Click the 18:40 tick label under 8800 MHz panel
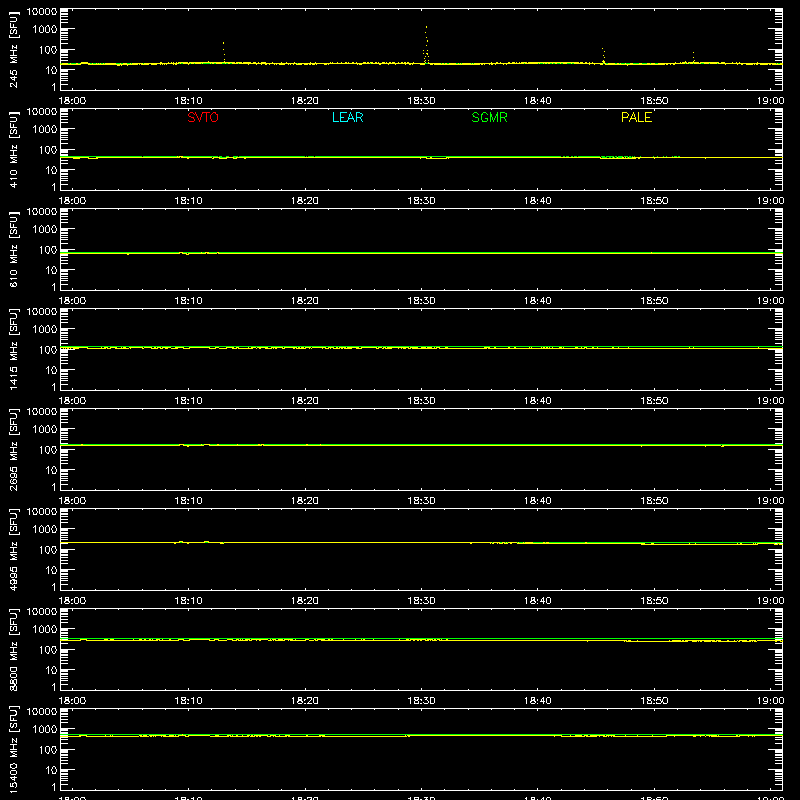This screenshot has width=800, height=800. [x=538, y=701]
